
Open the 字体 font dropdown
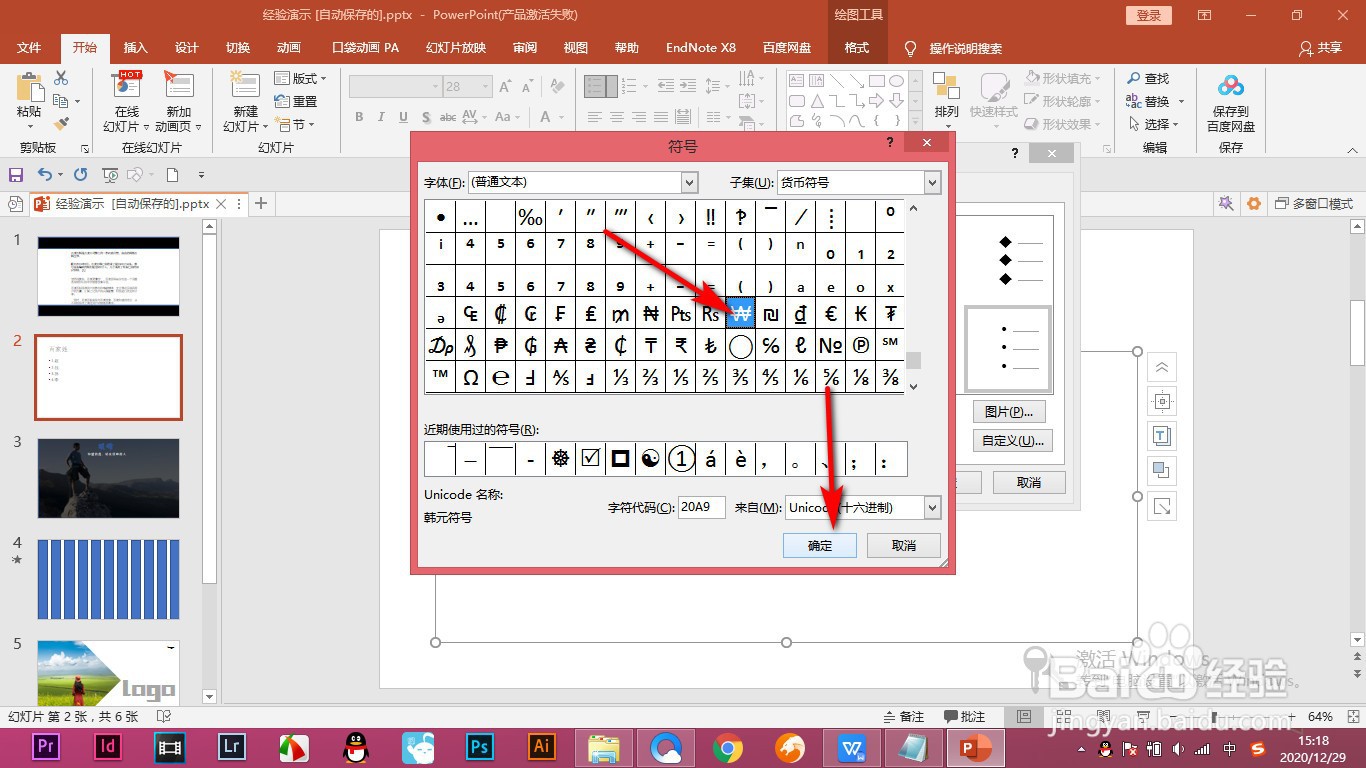tap(689, 183)
